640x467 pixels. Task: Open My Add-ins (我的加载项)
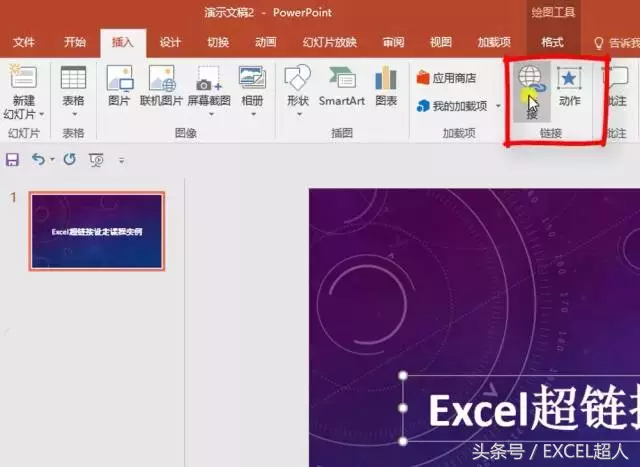pyautogui.click(x=452, y=106)
